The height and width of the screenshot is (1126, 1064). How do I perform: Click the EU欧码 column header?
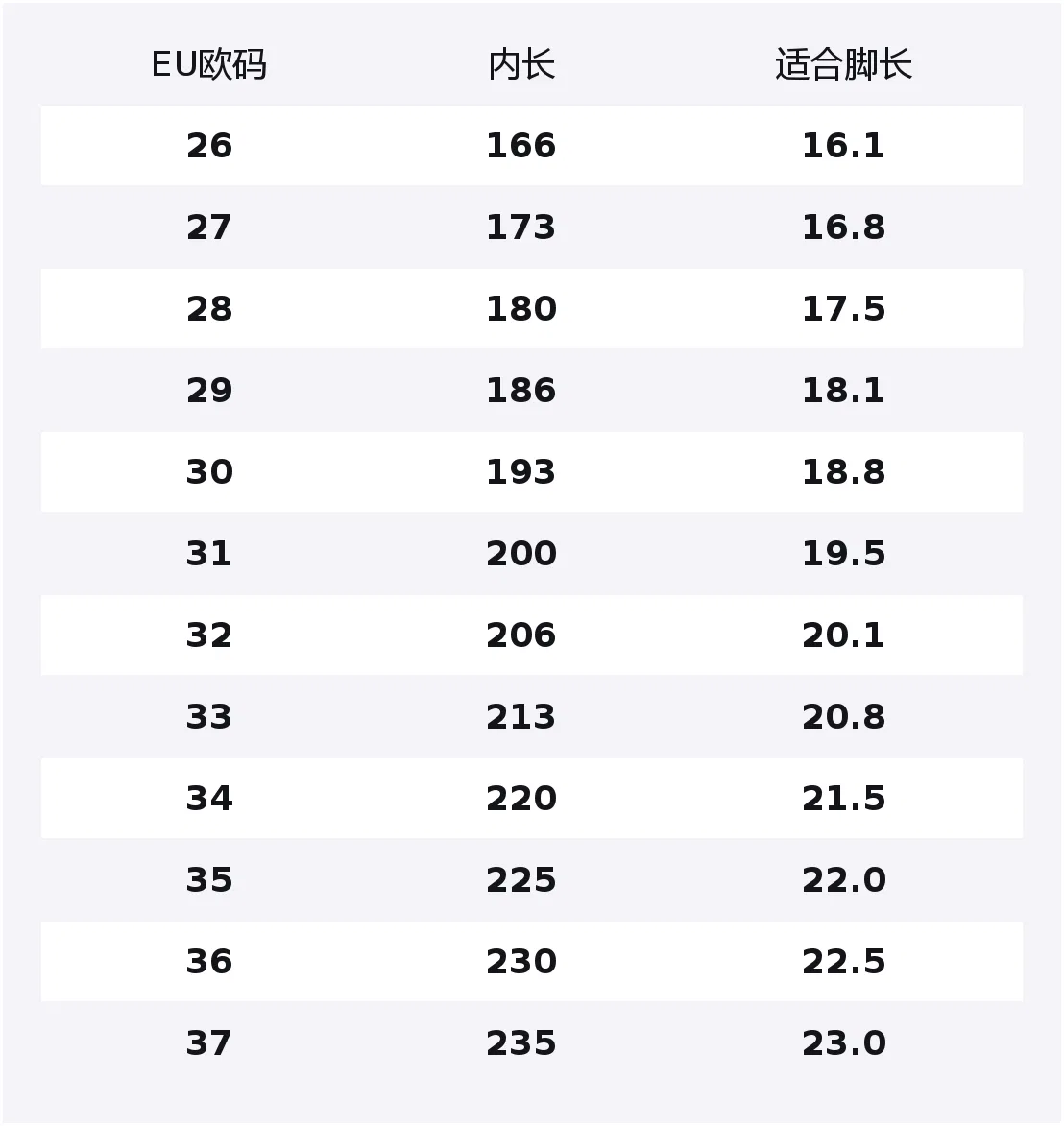click(x=209, y=64)
